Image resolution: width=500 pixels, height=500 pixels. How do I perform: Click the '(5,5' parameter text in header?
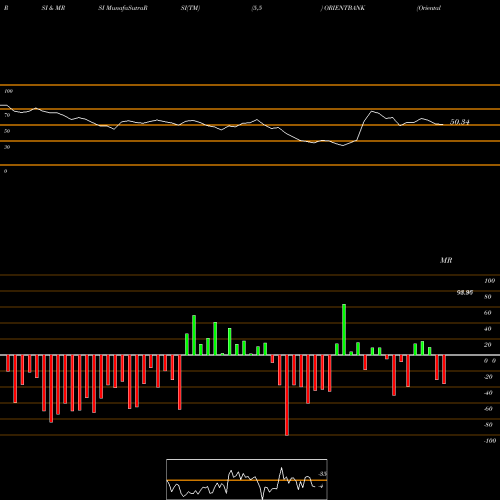[x=257, y=8]
